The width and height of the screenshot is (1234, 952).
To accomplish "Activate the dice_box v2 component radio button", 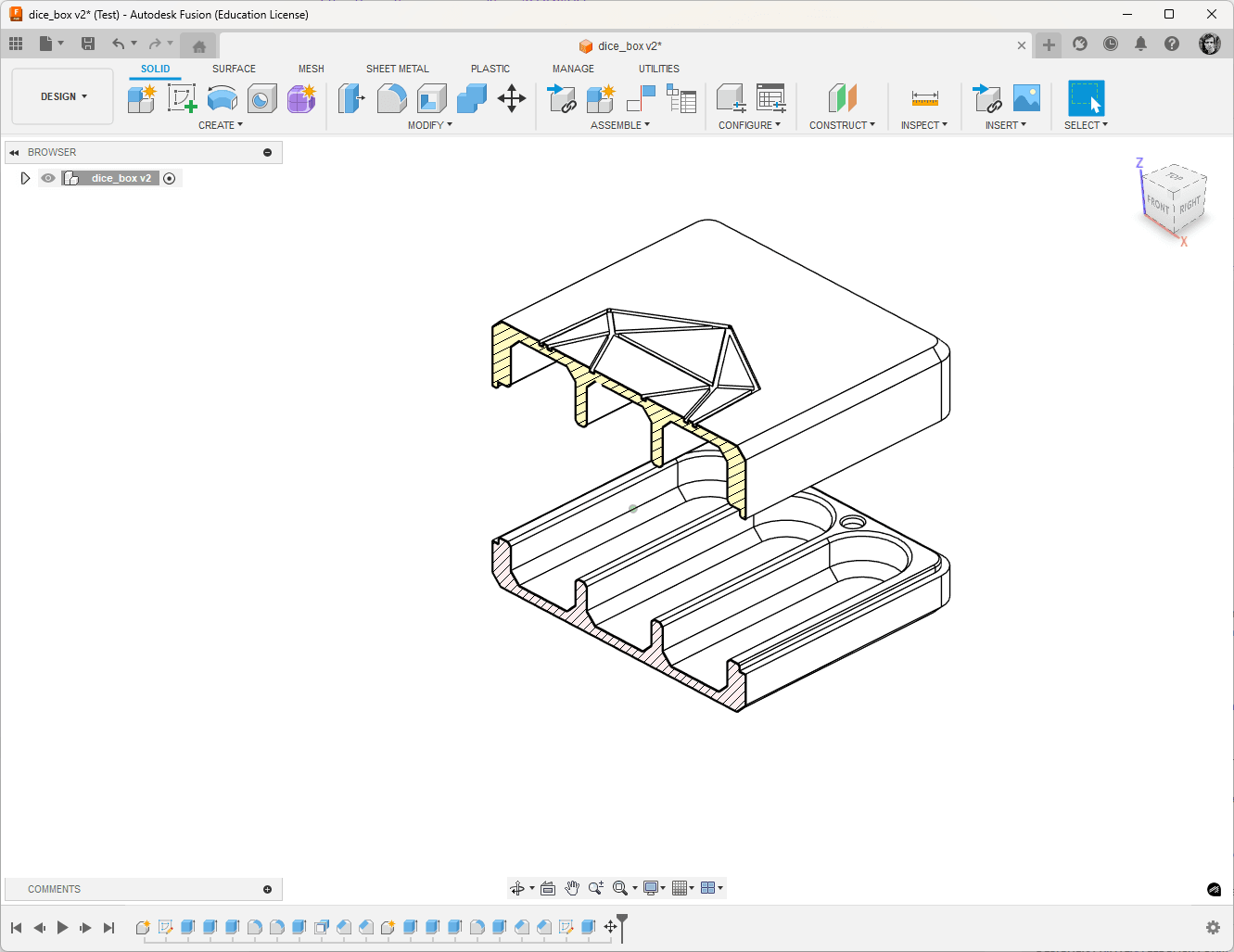I will click(x=170, y=178).
